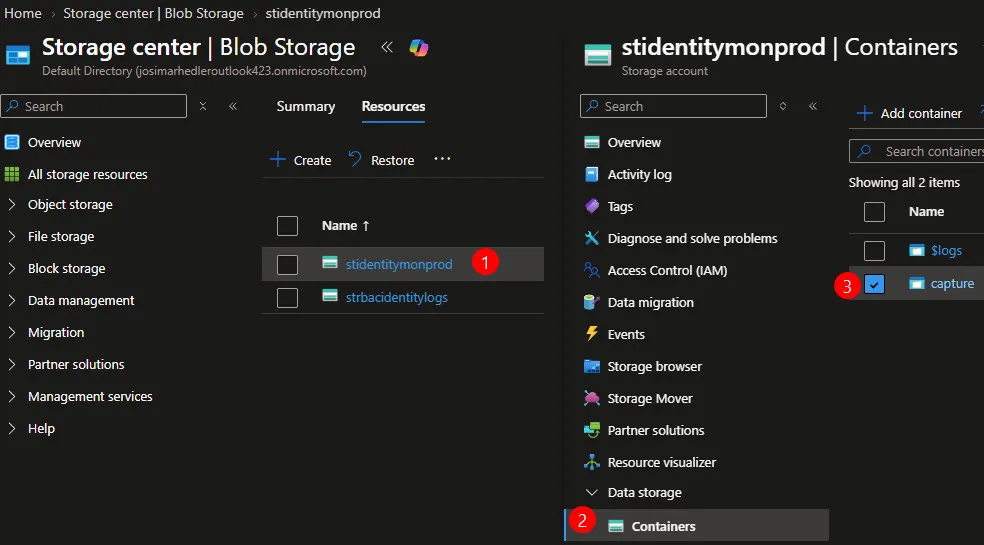Open strbacidentitylogs resource link

(397, 297)
